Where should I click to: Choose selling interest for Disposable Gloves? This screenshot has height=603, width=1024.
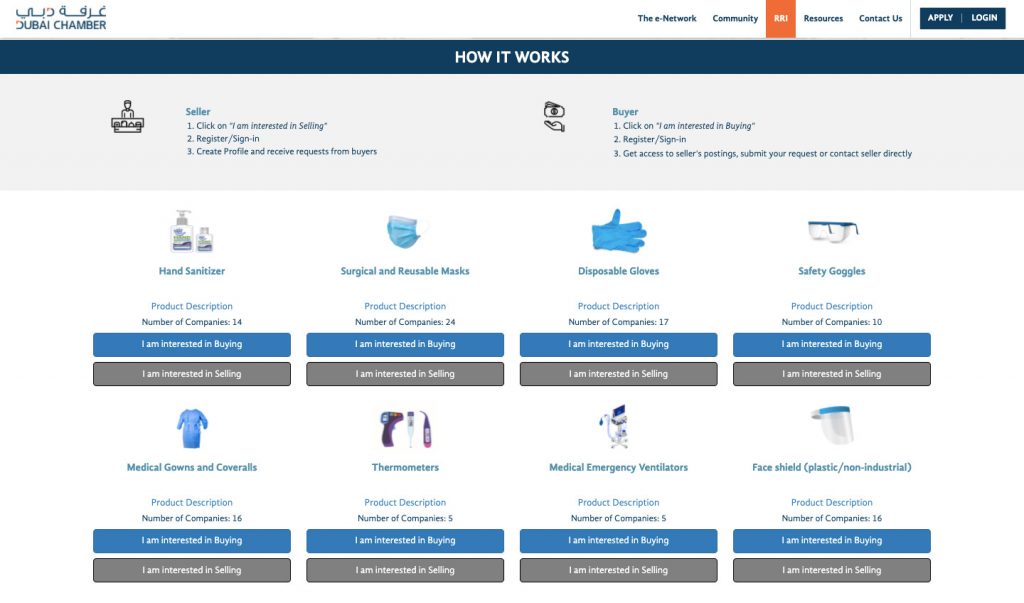(618, 374)
